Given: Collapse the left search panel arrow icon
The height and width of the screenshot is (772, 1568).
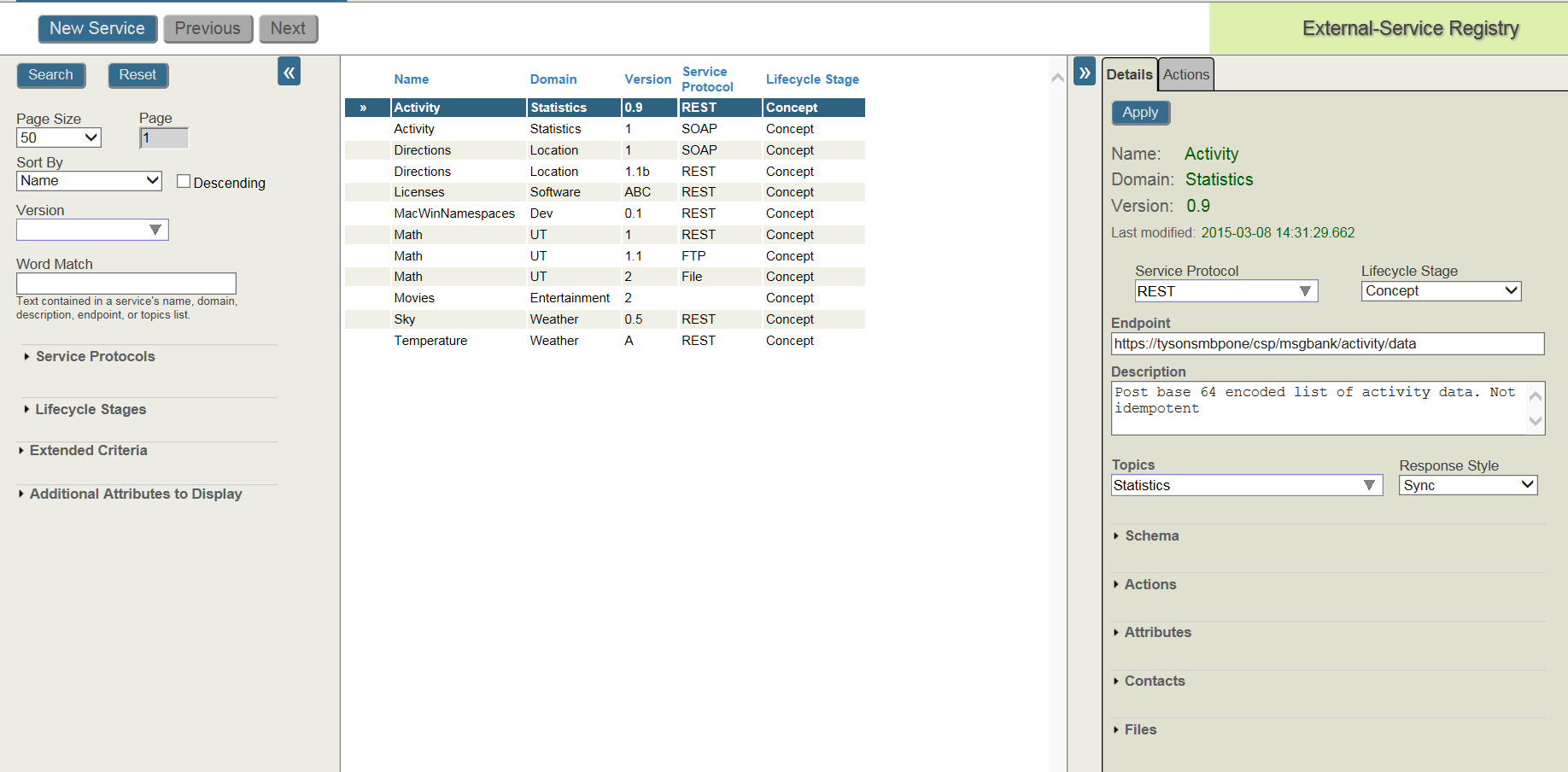Looking at the screenshot, I should click(289, 73).
